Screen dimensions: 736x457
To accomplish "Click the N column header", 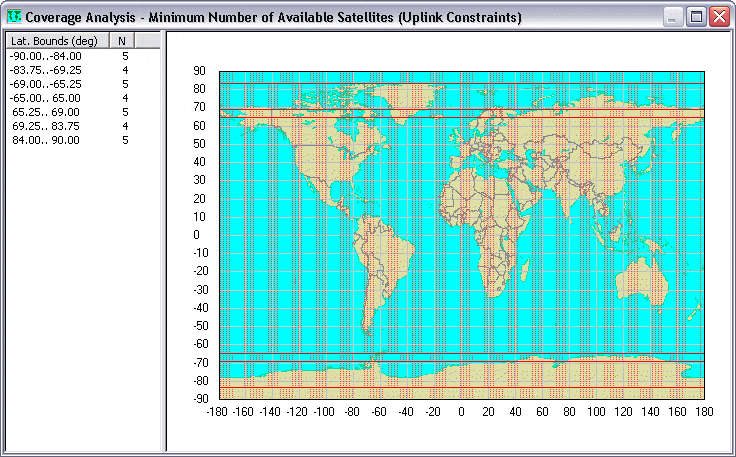I will point(121,40).
